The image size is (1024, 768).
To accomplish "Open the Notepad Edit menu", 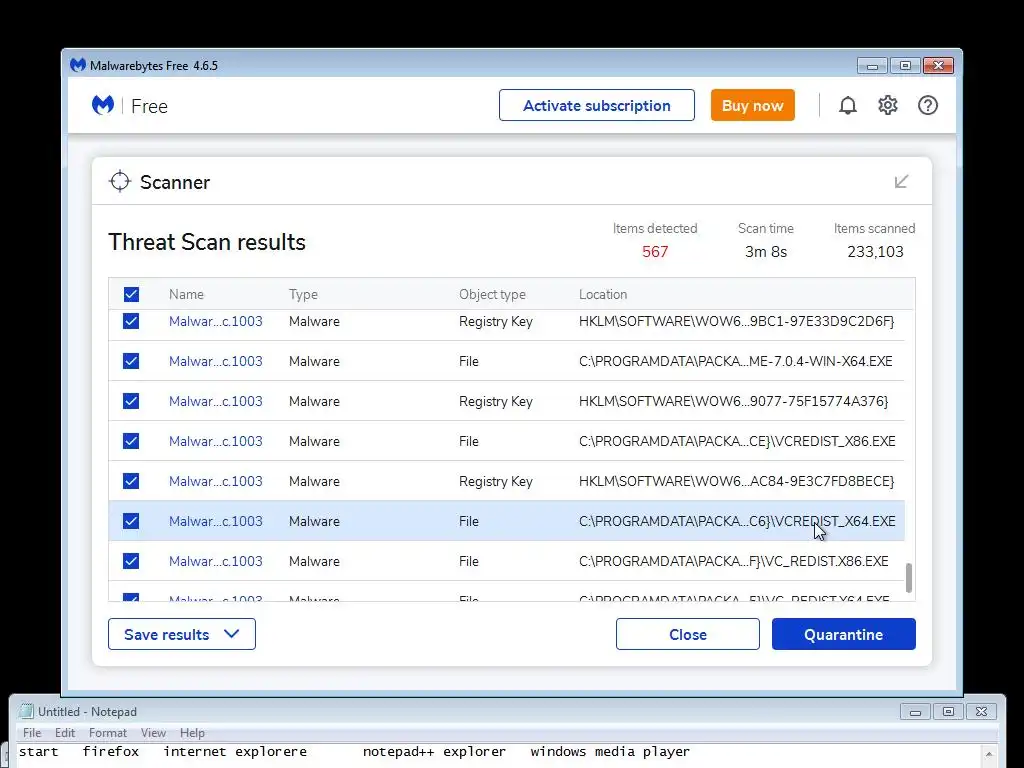I will point(65,733).
